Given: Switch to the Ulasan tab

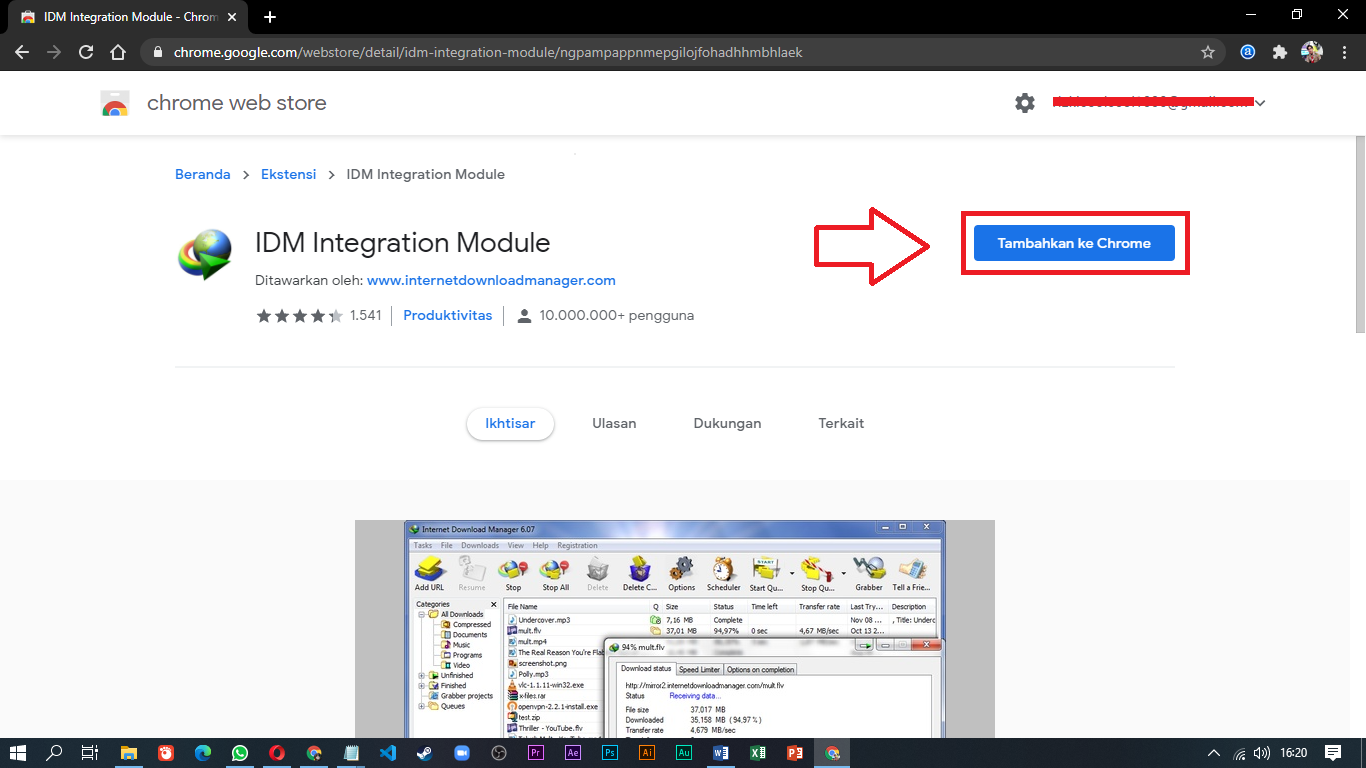Looking at the screenshot, I should click(x=614, y=423).
